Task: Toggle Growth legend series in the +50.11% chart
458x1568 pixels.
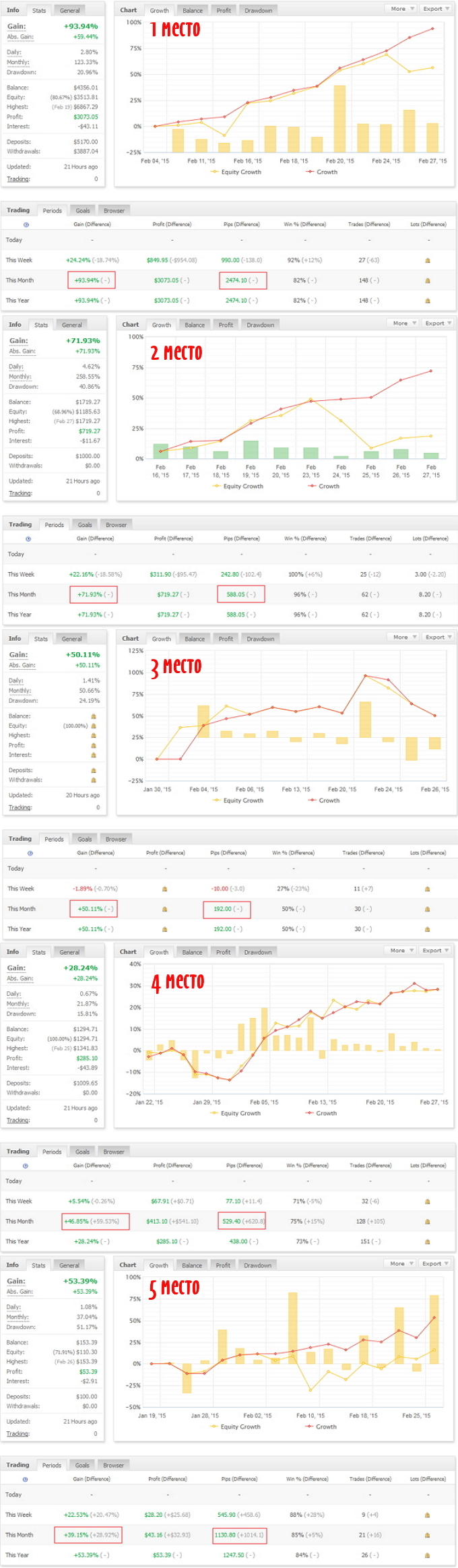Action: [324, 801]
